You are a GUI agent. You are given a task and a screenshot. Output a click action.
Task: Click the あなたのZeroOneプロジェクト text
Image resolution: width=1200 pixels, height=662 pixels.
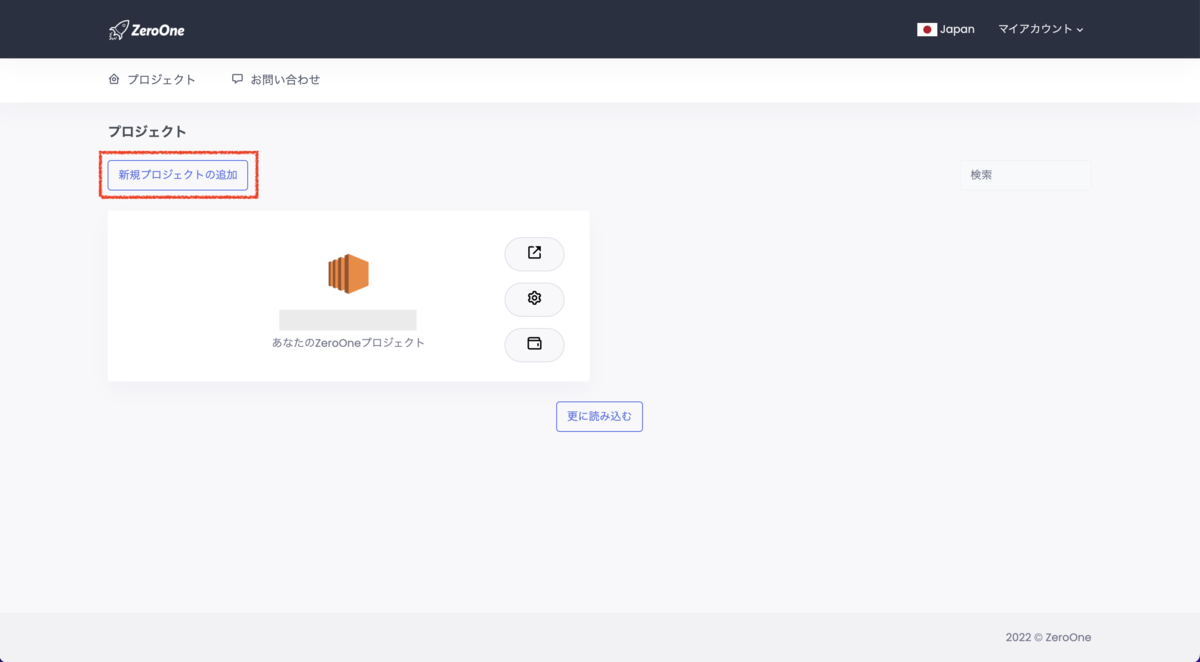pos(348,343)
